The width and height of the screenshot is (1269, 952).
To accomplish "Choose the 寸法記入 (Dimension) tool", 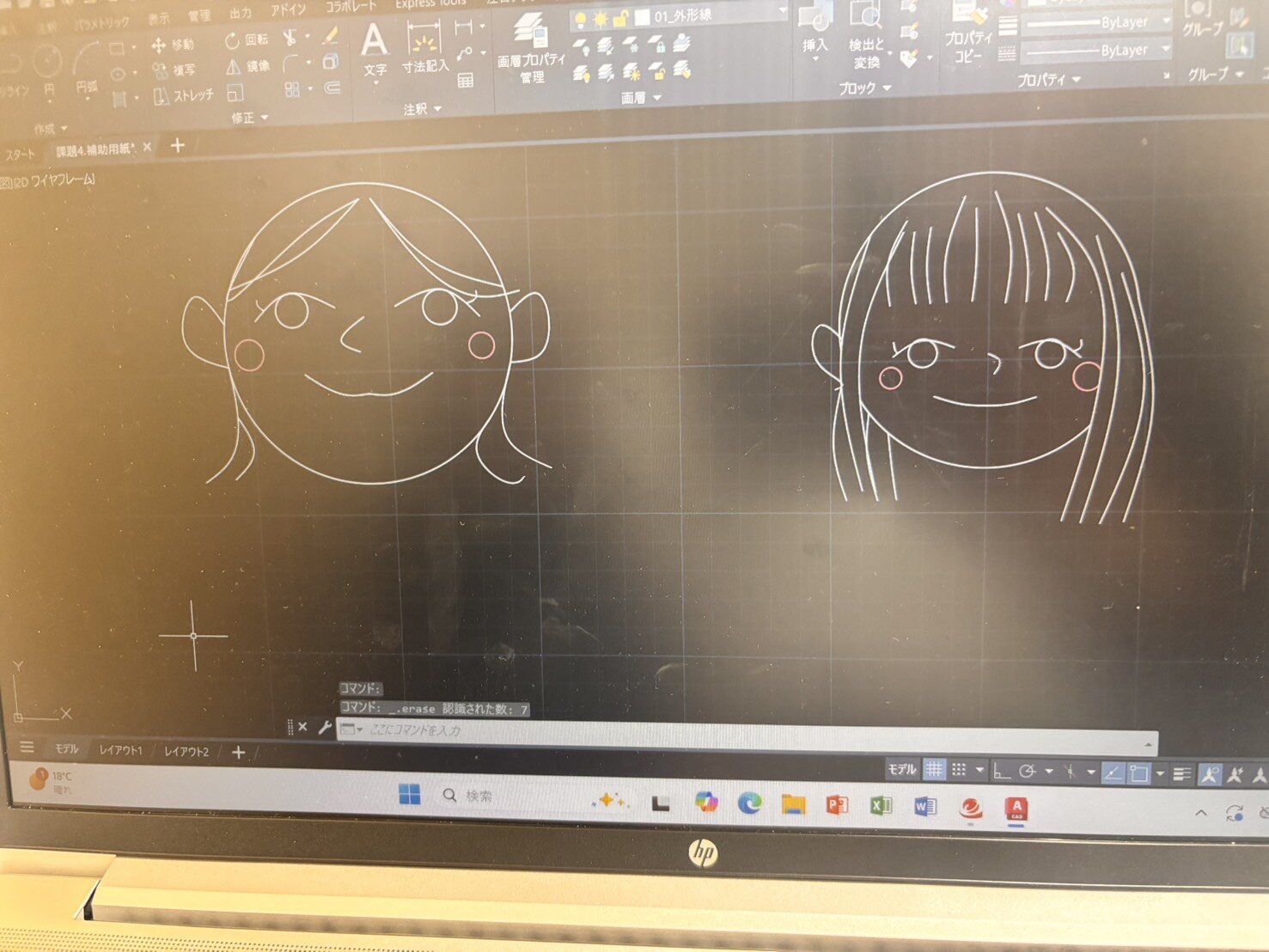I will coord(424,50).
